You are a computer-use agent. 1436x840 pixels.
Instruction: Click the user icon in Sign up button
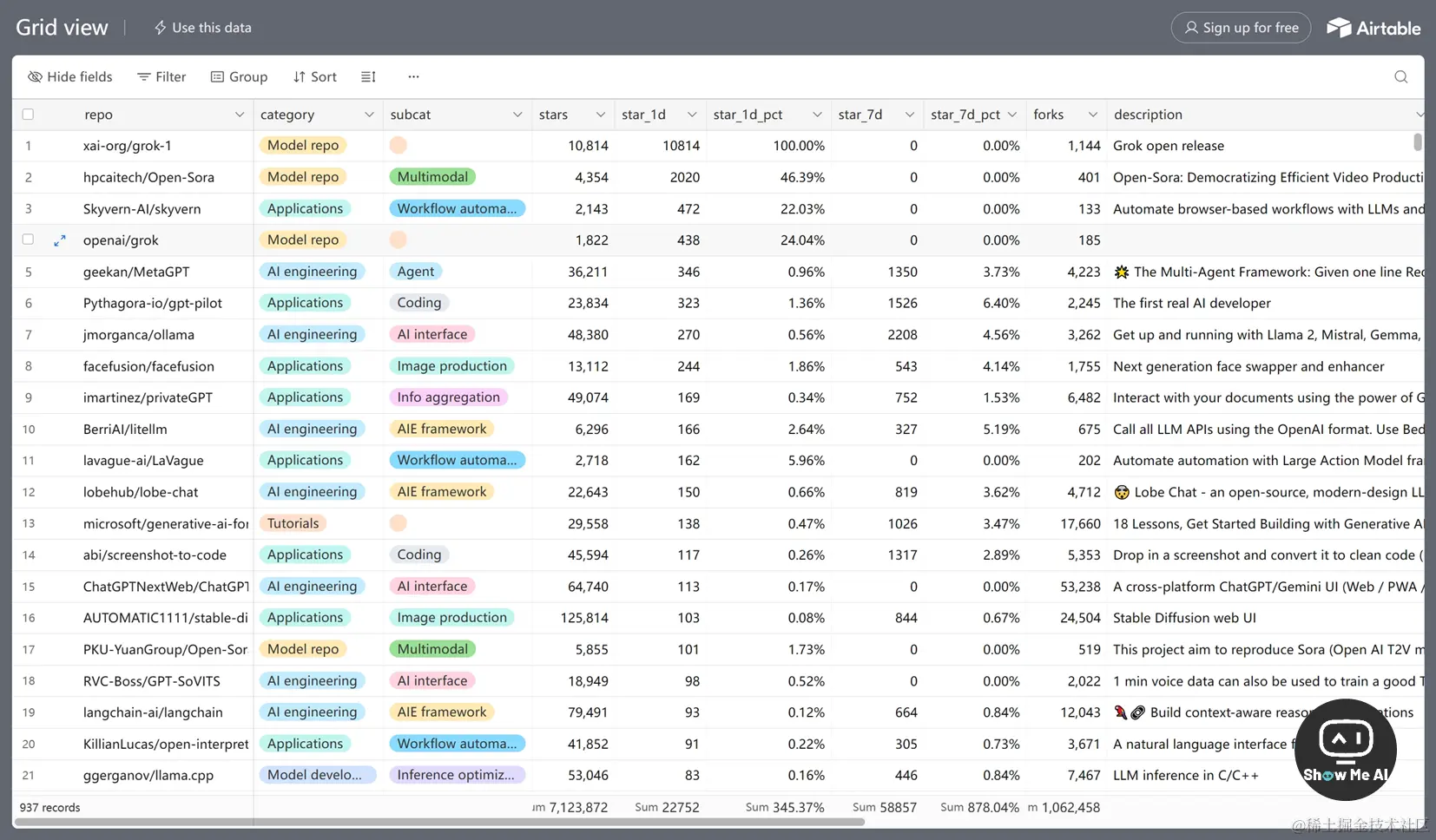pyautogui.click(x=1191, y=28)
